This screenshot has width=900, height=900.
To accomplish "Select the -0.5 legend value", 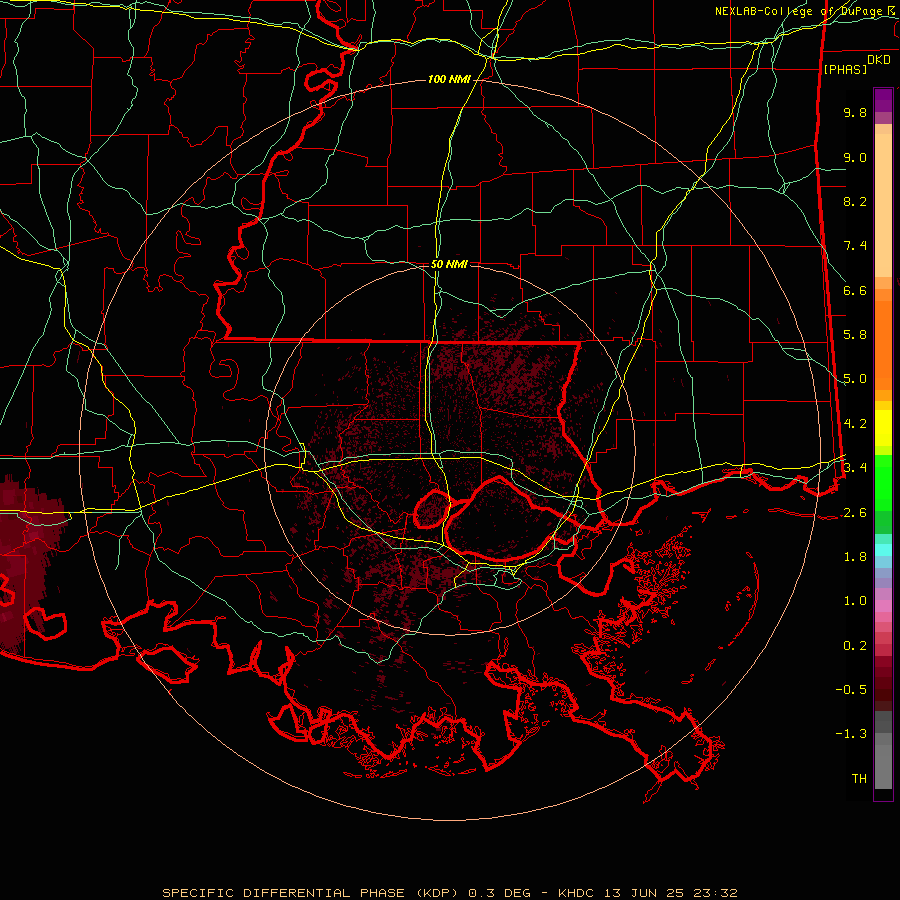I will (851, 690).
